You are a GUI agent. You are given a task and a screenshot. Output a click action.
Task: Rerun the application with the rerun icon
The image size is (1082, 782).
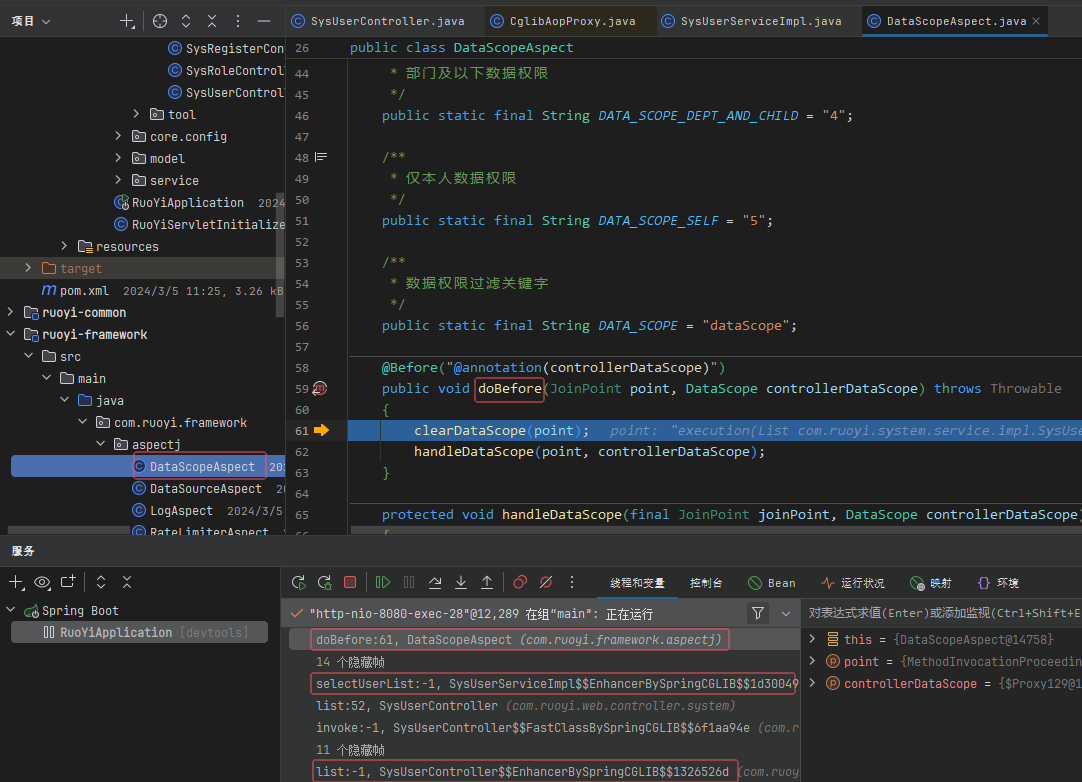click(299, 583)
